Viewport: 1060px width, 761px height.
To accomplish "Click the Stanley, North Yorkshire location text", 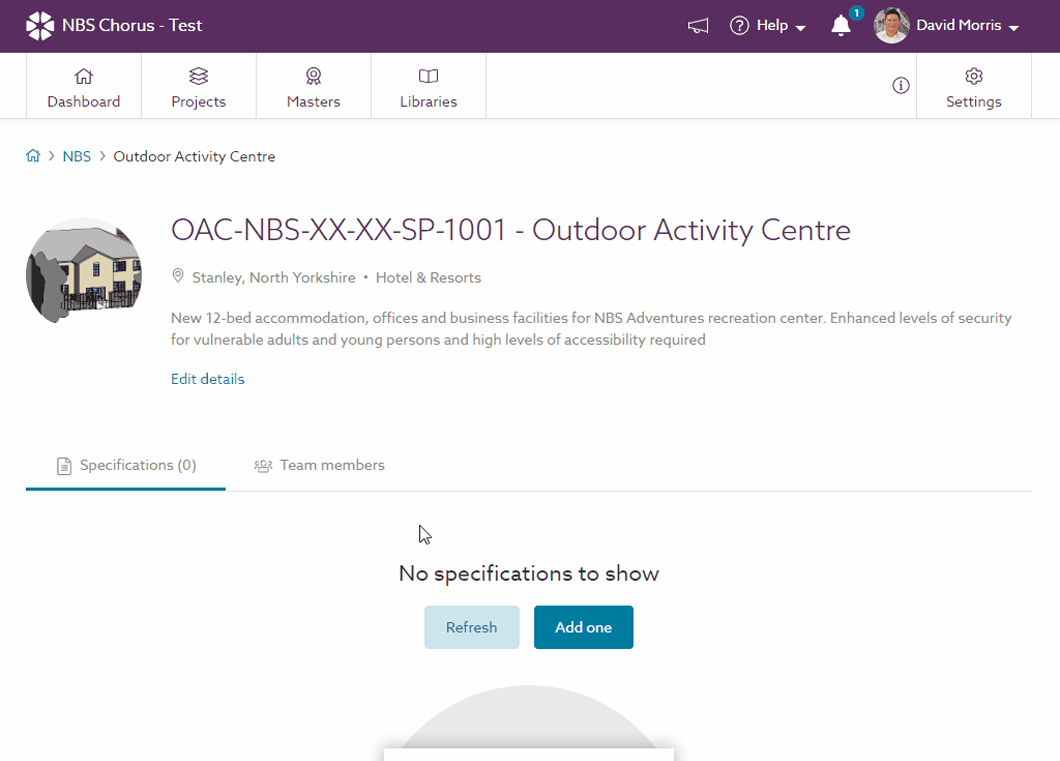I will [x=274, y=277].
